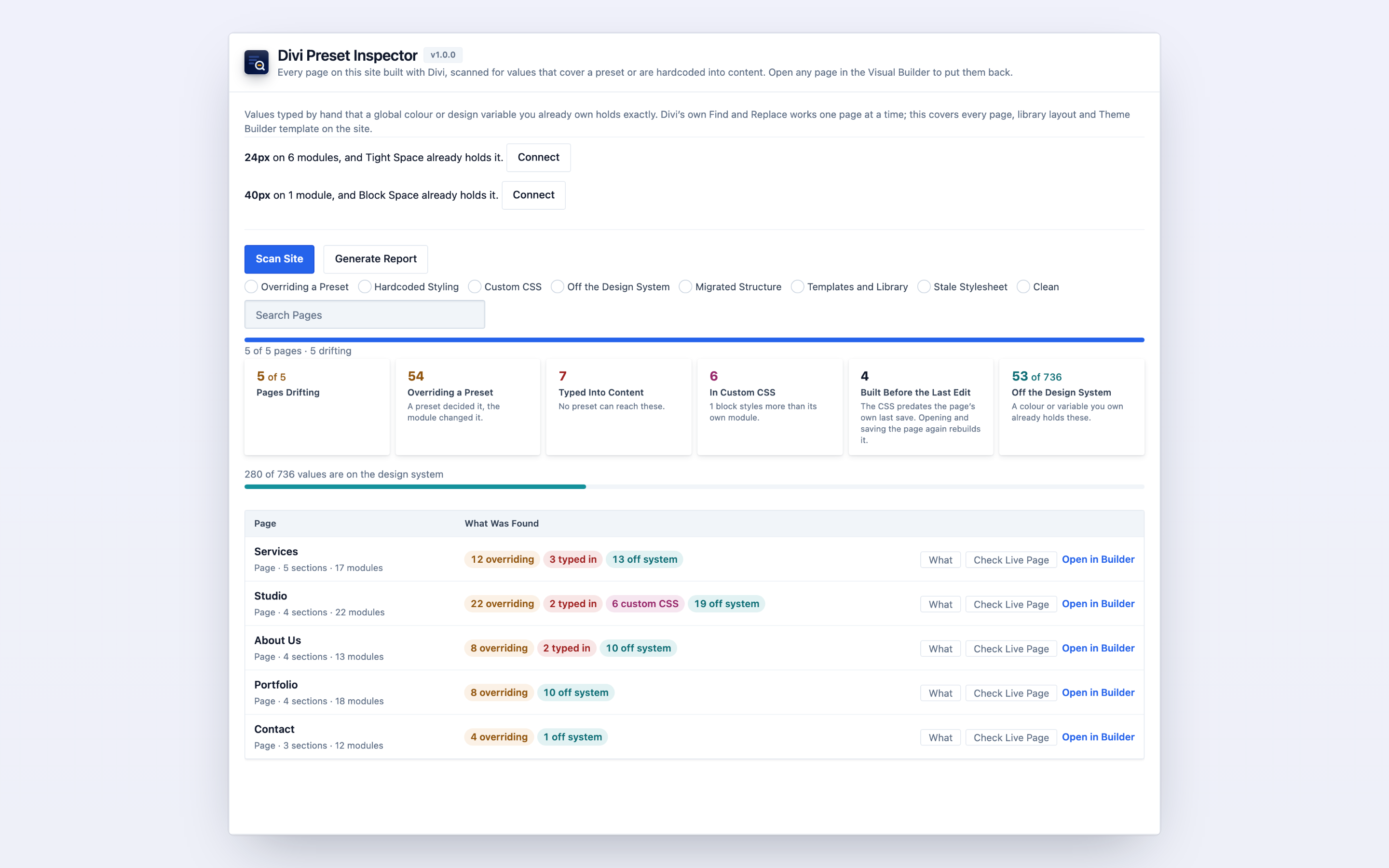Viewport: 1389px width, 868px height.
Task: Open the In Custom CSS card
Action: pos(770,407)
